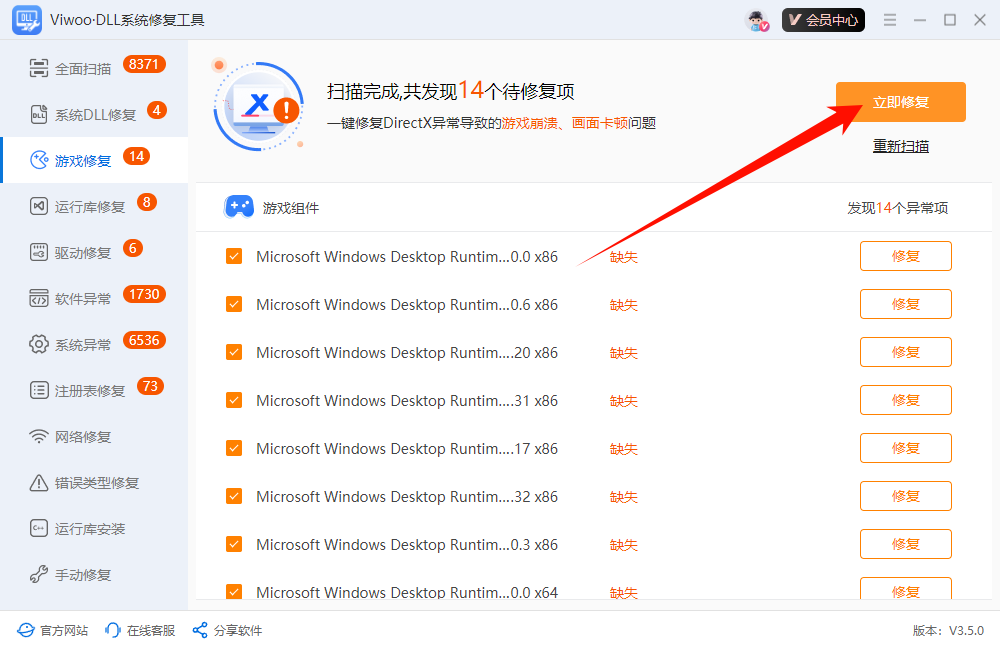Viewport: 1000px width, 650px height.
Task: Open the 网络修复 network repair page
Action: pyautogui.click(x=83, y=437)
